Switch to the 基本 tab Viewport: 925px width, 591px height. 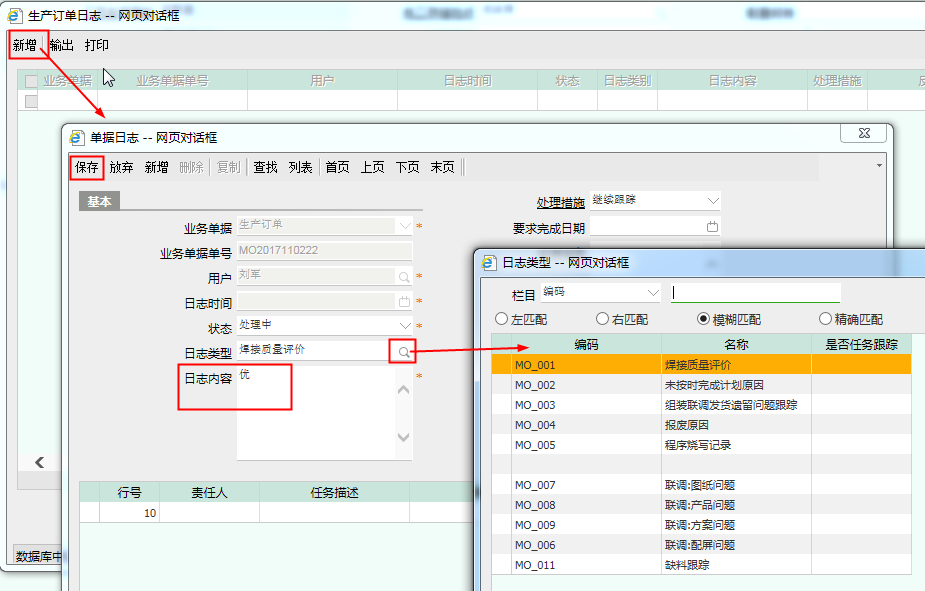[x=100, y=202]
